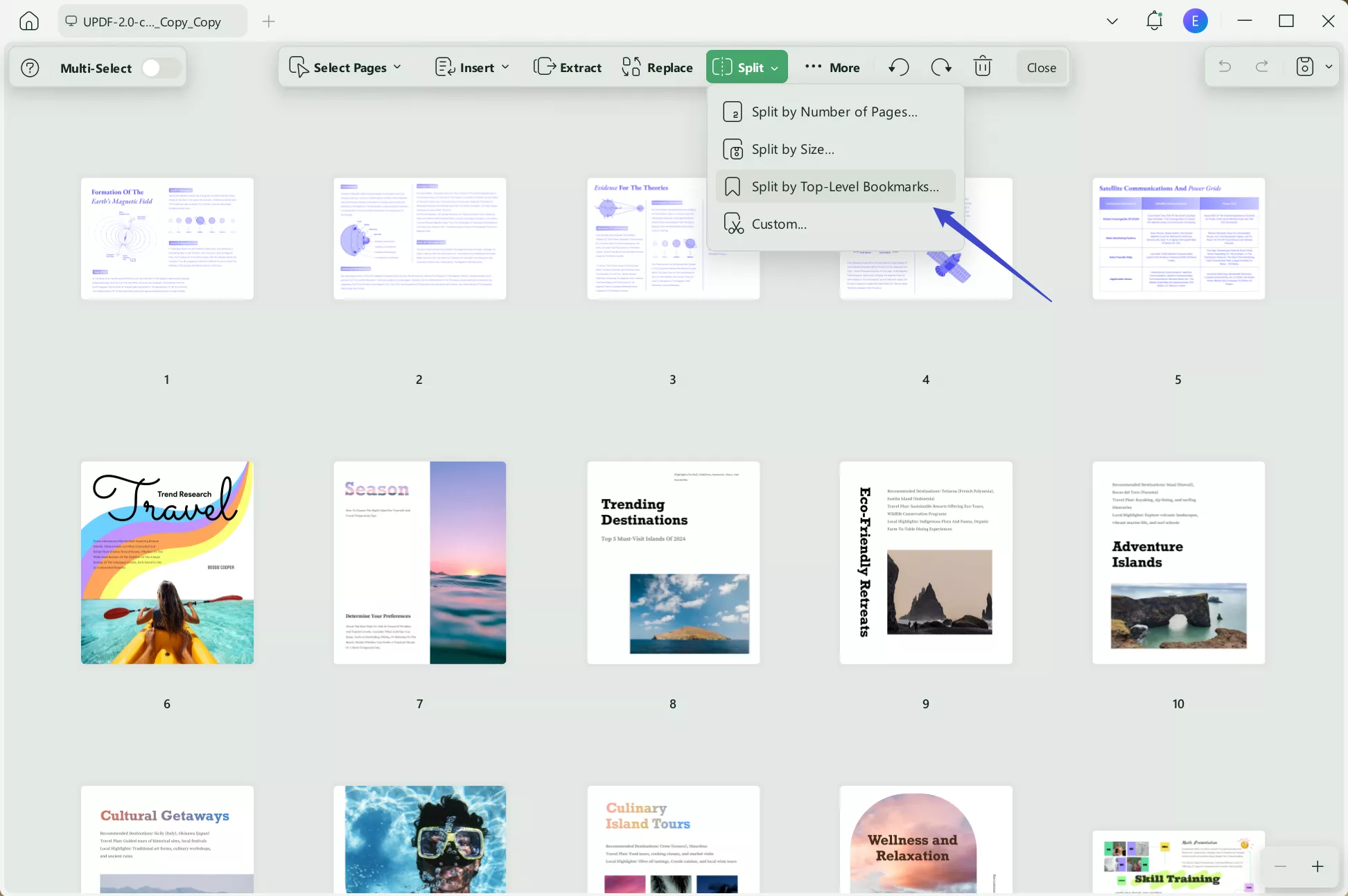Open the Custom split option
The image size is (1348, 896).
[x=779, y=223]
